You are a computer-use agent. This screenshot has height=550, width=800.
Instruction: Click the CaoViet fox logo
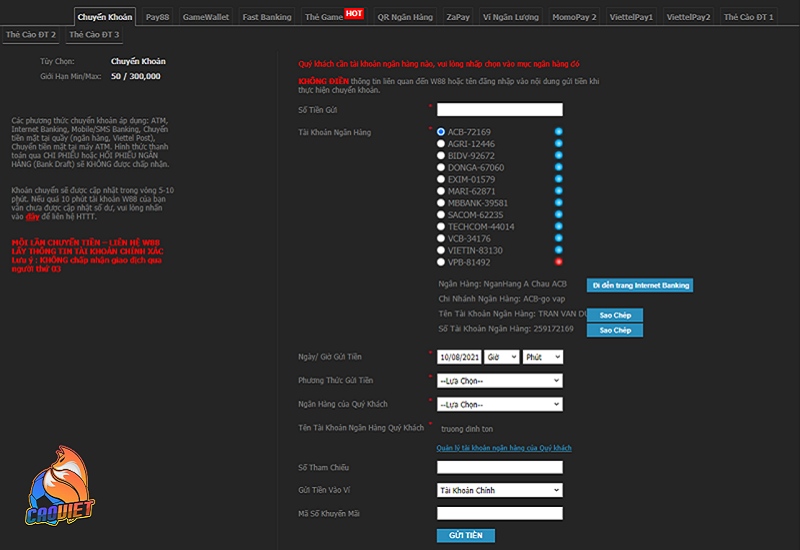coord(60,486)
